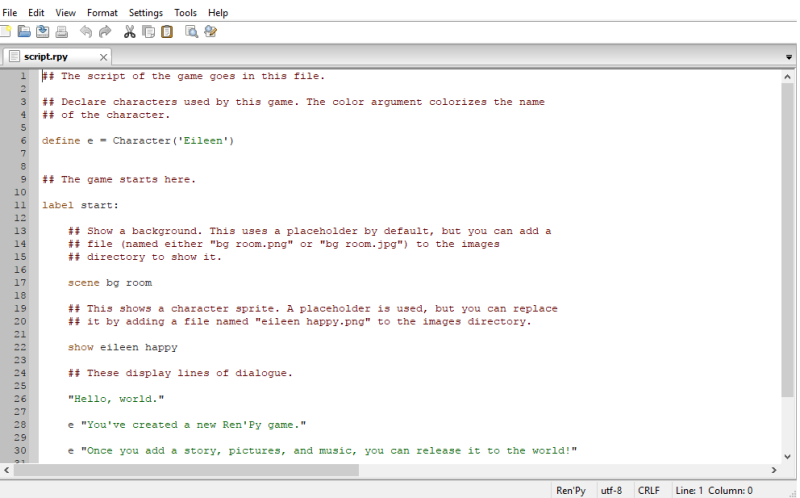The width and height of the screenshot is (800, 498).
Task: Click the New file toolbar icon
Action: (x=5, y=32)
